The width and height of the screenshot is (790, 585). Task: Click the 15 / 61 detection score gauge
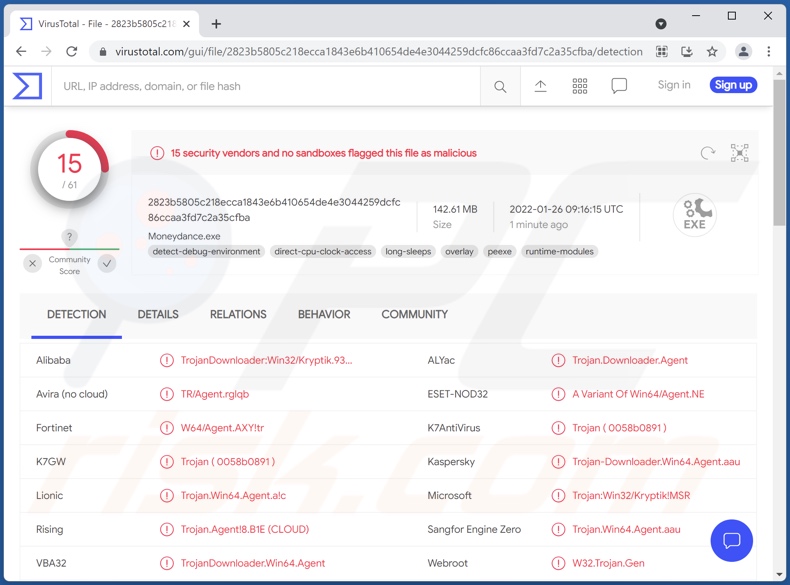click(x=69, y=170)
